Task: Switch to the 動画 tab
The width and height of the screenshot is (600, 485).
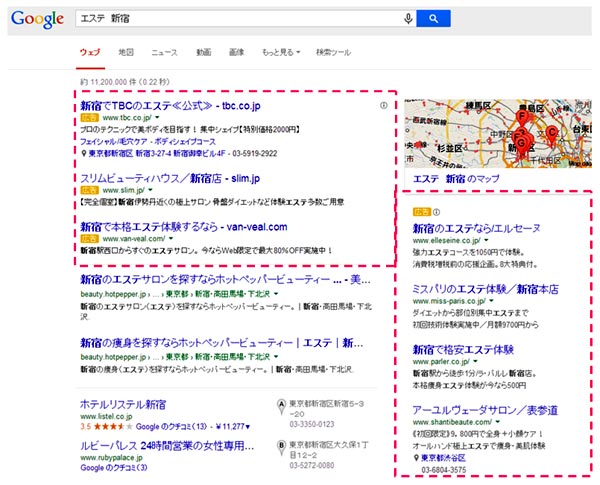Action: [204, 52]
